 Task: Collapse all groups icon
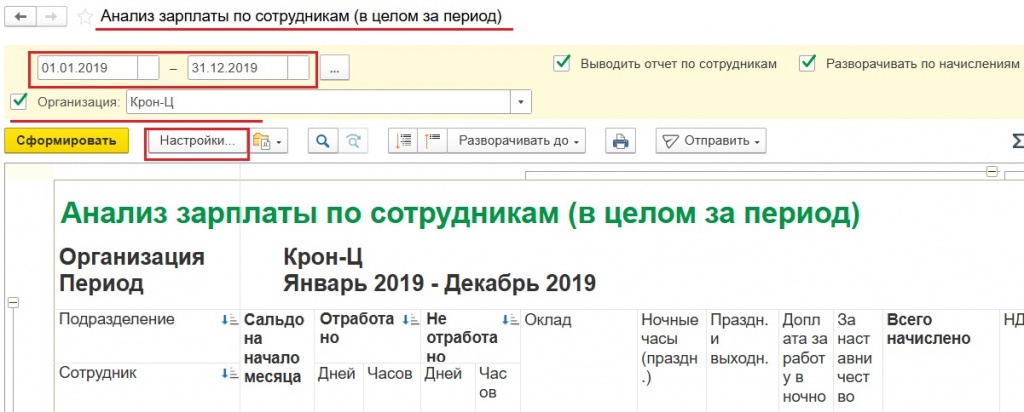pyautogui.click(x=432, y=141)
